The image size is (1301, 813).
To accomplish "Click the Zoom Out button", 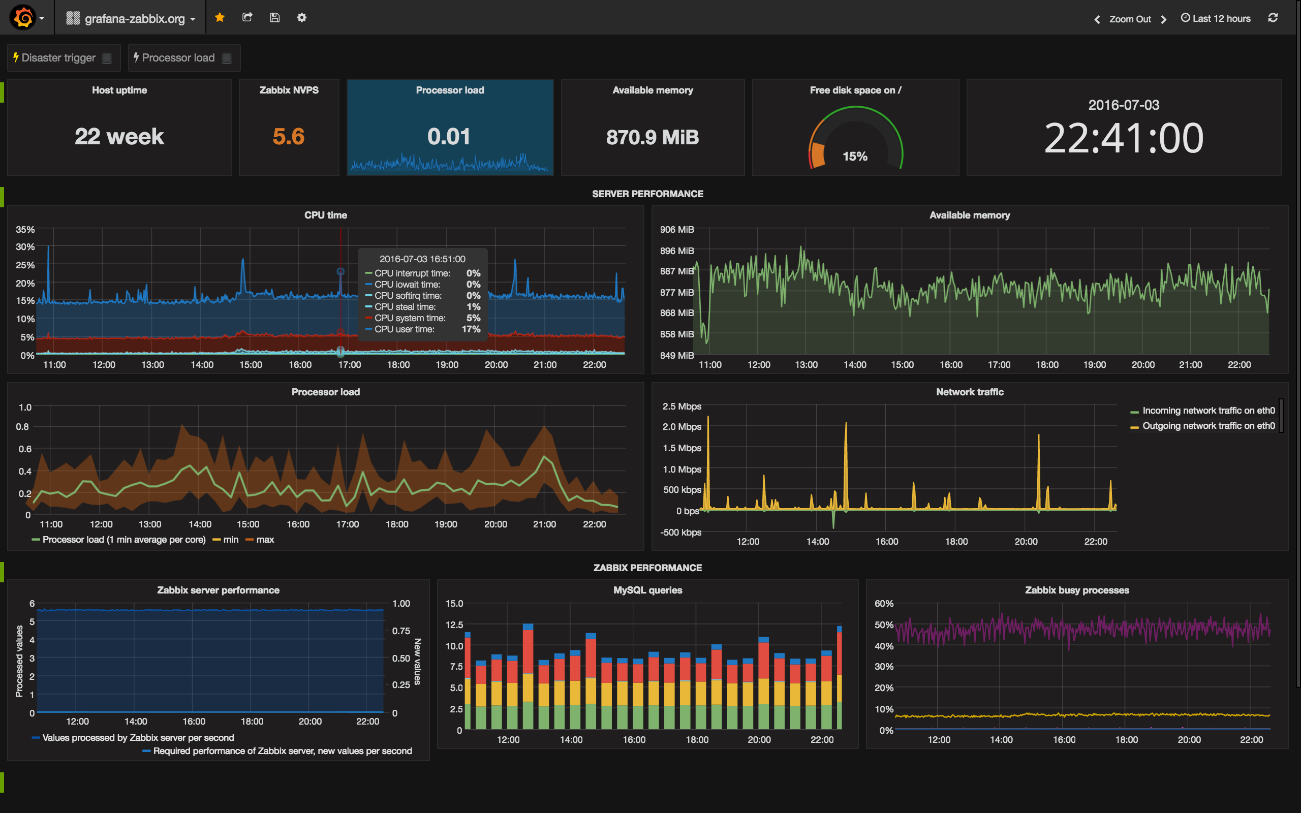I will [x=1130, y=19].
